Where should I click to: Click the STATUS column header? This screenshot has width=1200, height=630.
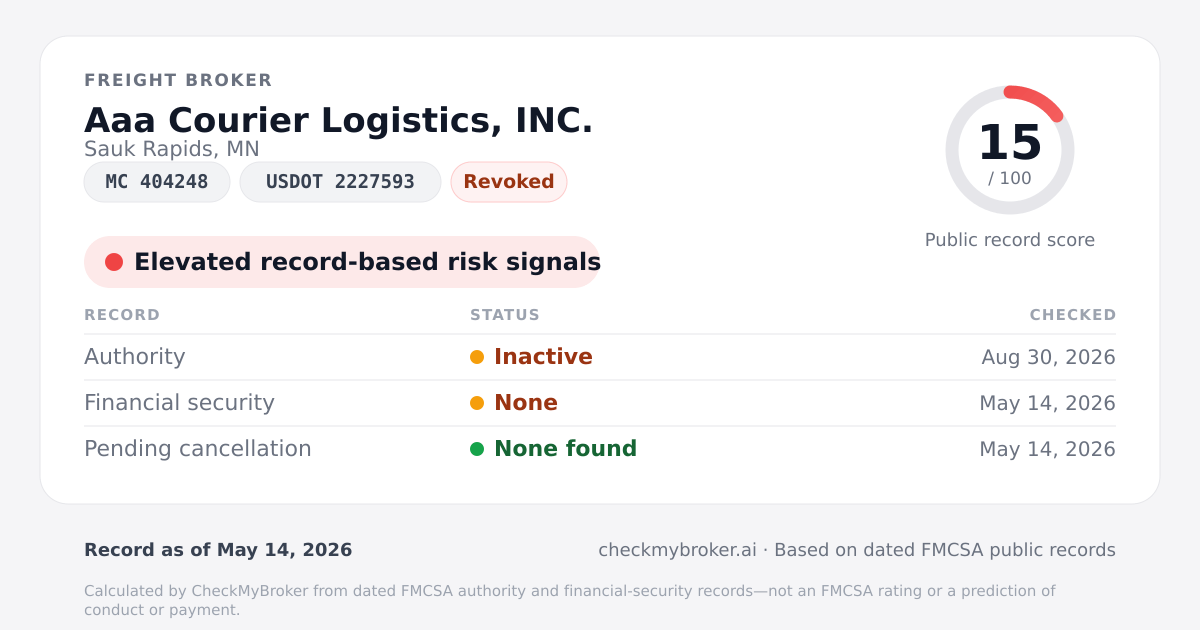point(505,315)
